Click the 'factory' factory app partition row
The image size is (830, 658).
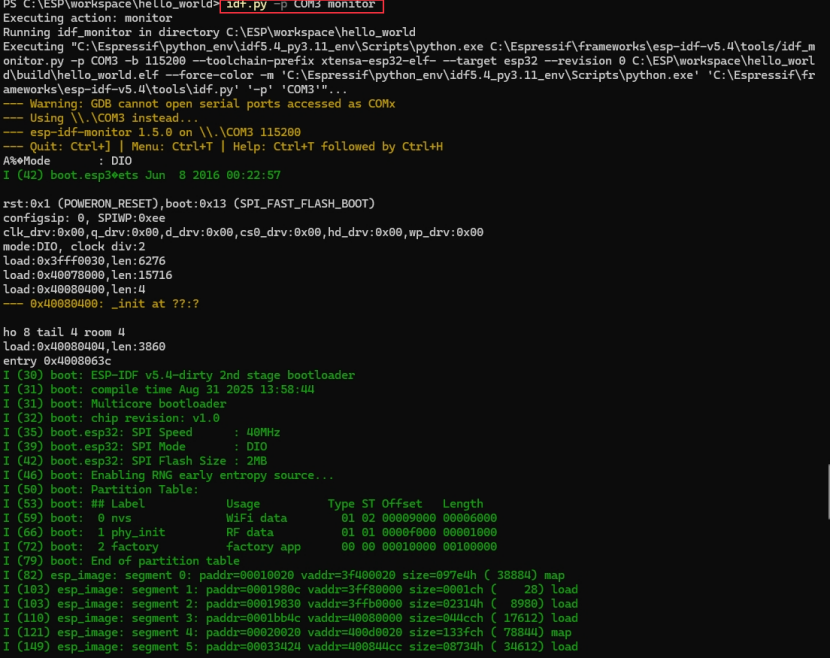coord(250,547)
